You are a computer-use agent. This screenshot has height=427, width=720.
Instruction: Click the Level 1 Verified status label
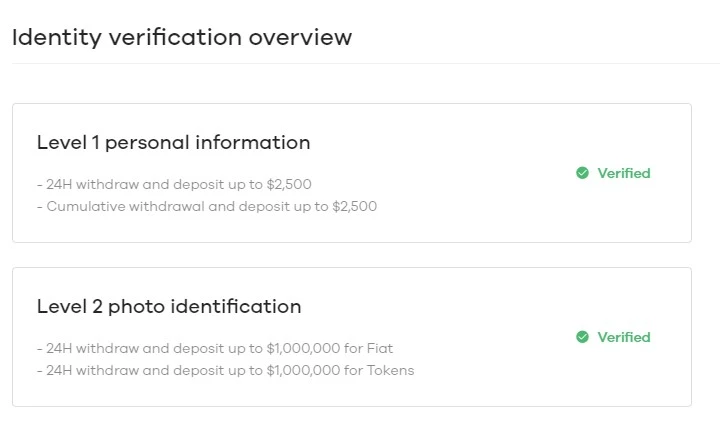624,173
